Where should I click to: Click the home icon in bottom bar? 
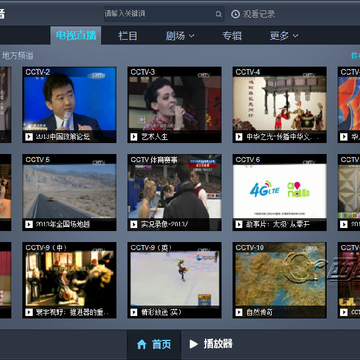coord(142,344)
